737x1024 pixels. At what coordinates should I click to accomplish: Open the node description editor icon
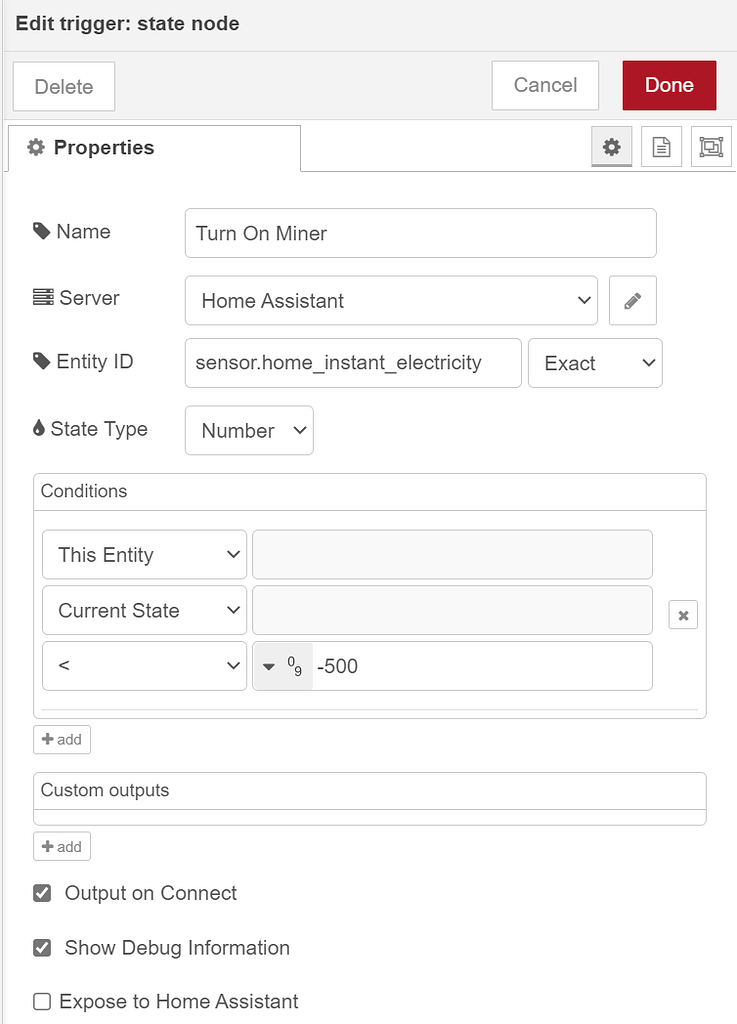point(661,146)
